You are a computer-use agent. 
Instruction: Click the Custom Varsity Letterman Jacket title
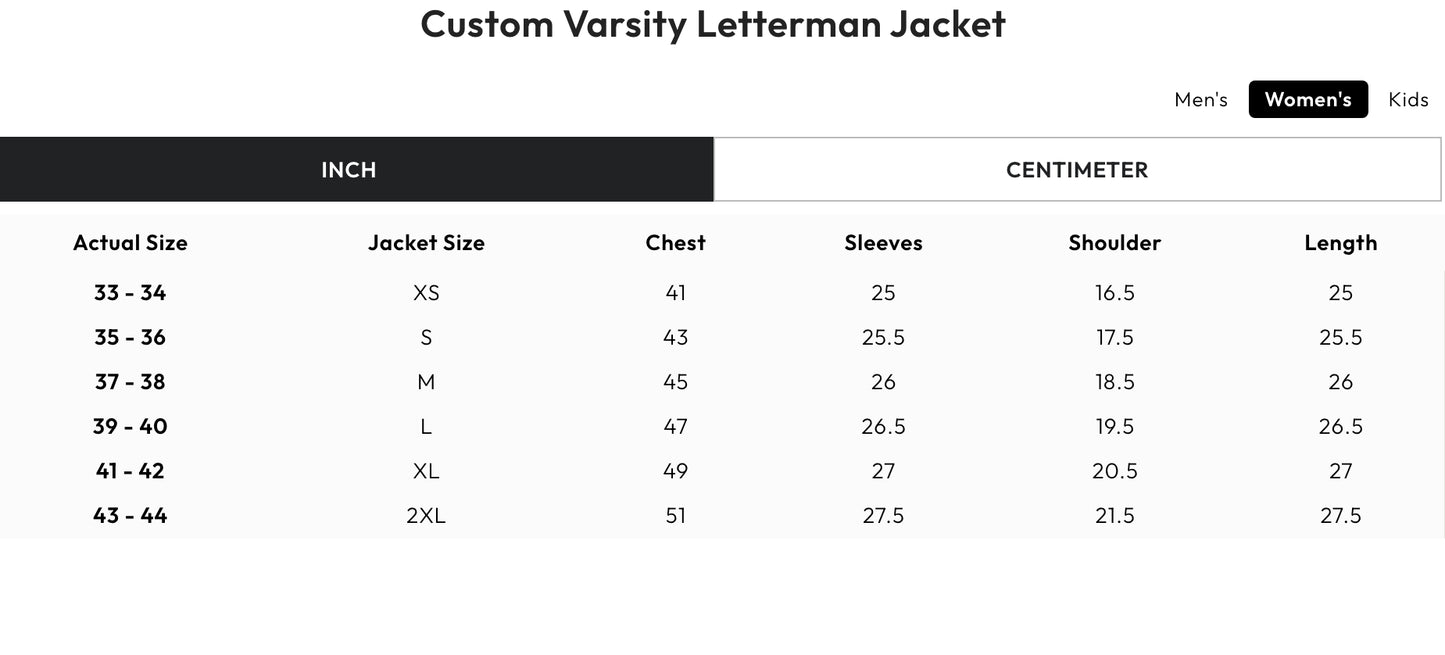[x=713, y=23]
